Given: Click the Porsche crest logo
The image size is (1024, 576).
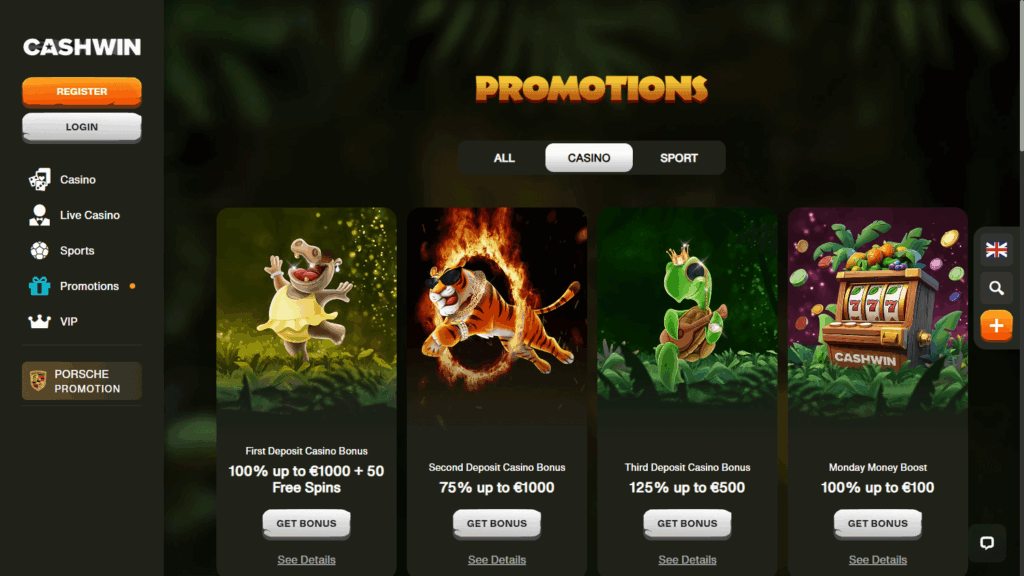Looking at the screenshot, I should (38, 381).
